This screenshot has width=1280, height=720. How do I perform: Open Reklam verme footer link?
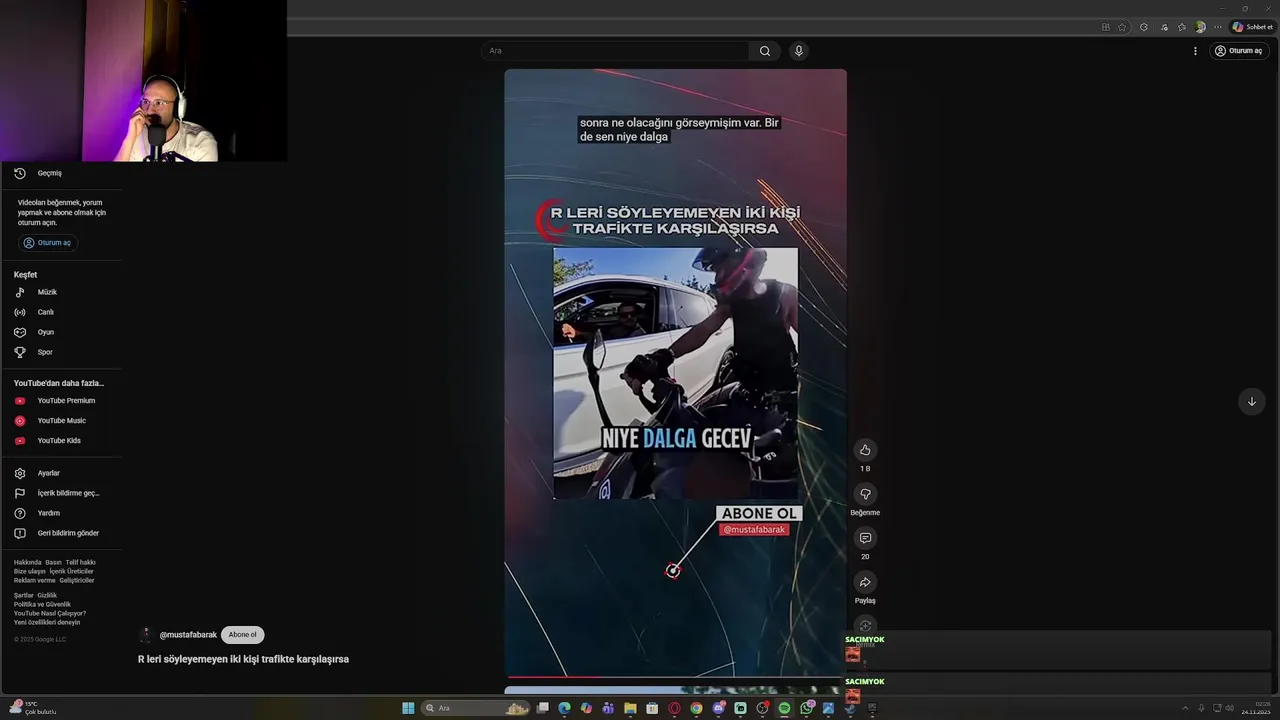tap(35, 581)
